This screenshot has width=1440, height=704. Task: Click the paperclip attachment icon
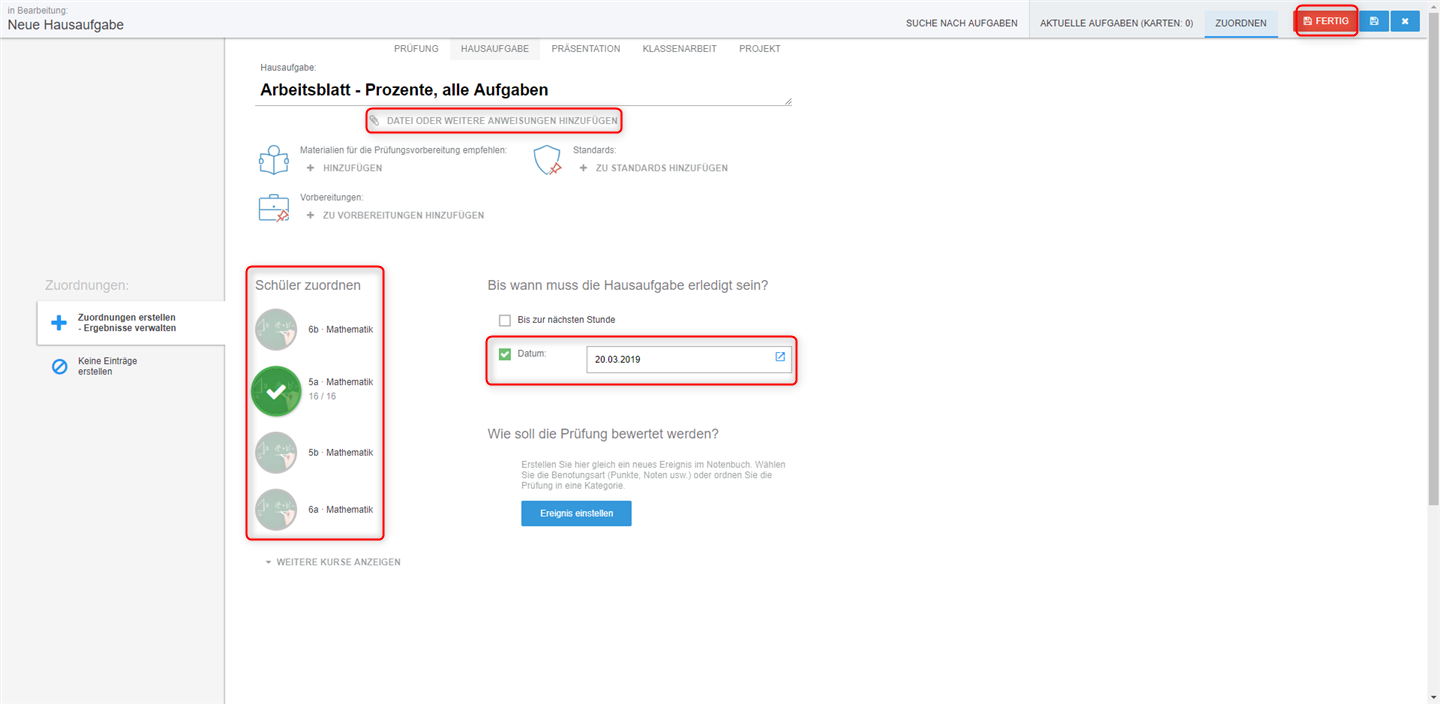(374, 120)
